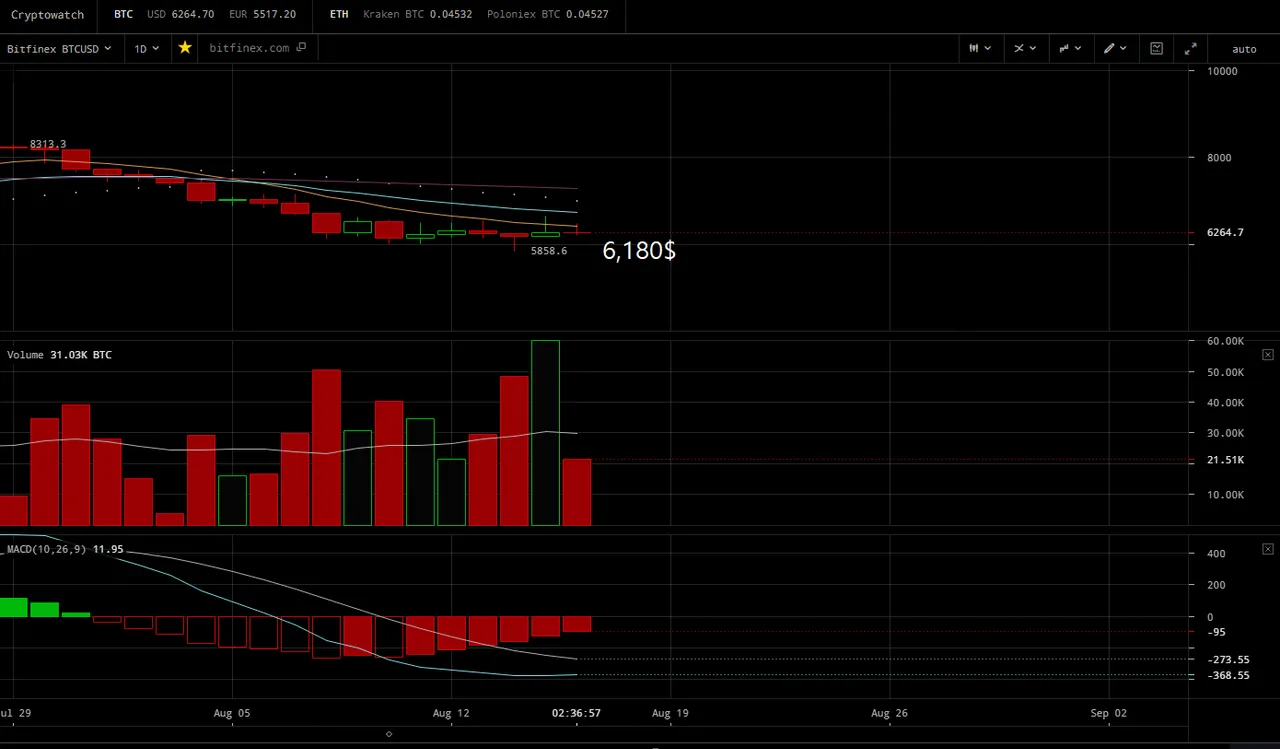Click the tallest green volume bar
The width and height of the screenshot is (1280, 749).
coord(545,433)
